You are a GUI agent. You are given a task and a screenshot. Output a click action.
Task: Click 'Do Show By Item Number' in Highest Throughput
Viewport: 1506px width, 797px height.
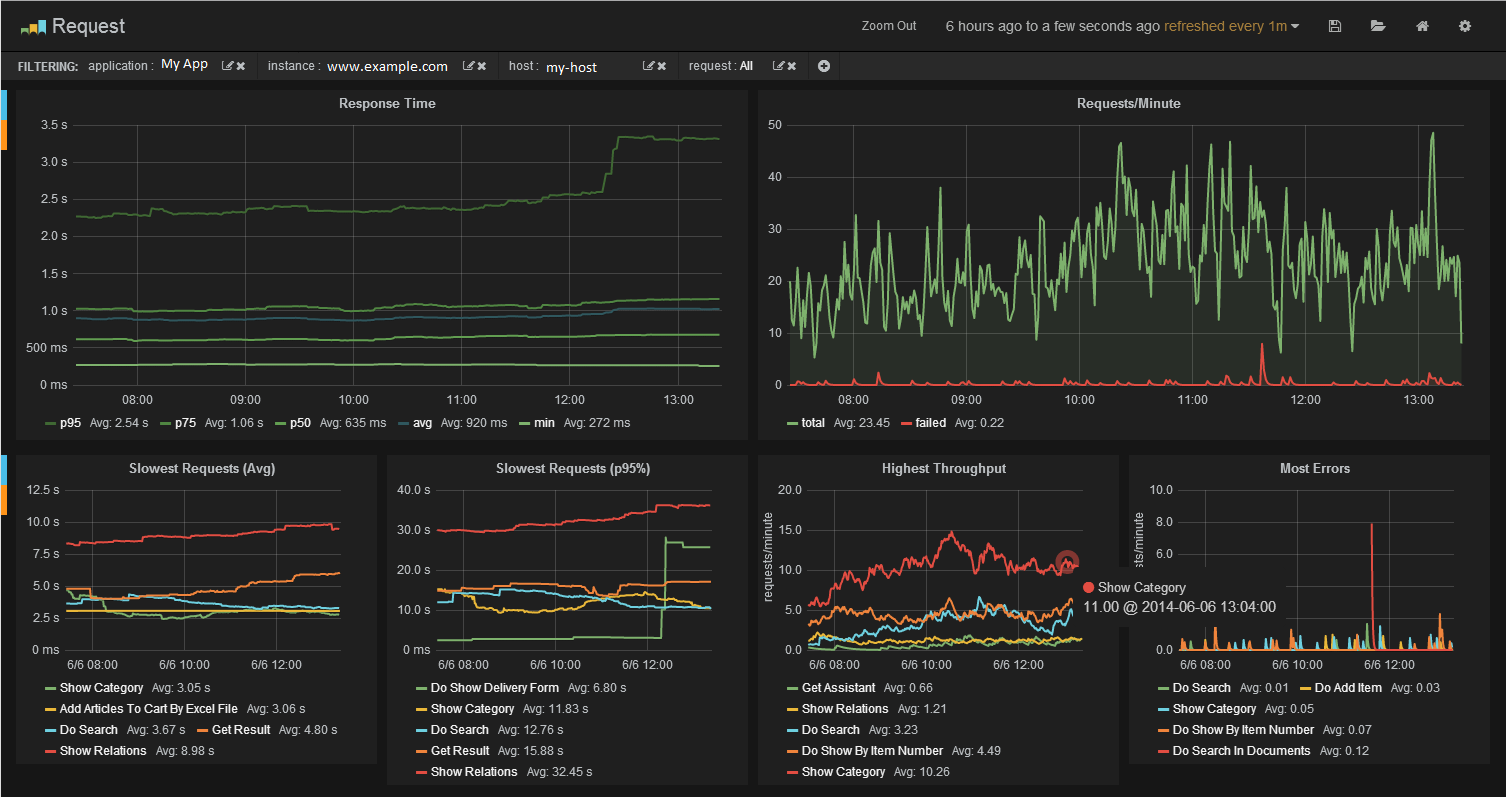click(872, 751)
